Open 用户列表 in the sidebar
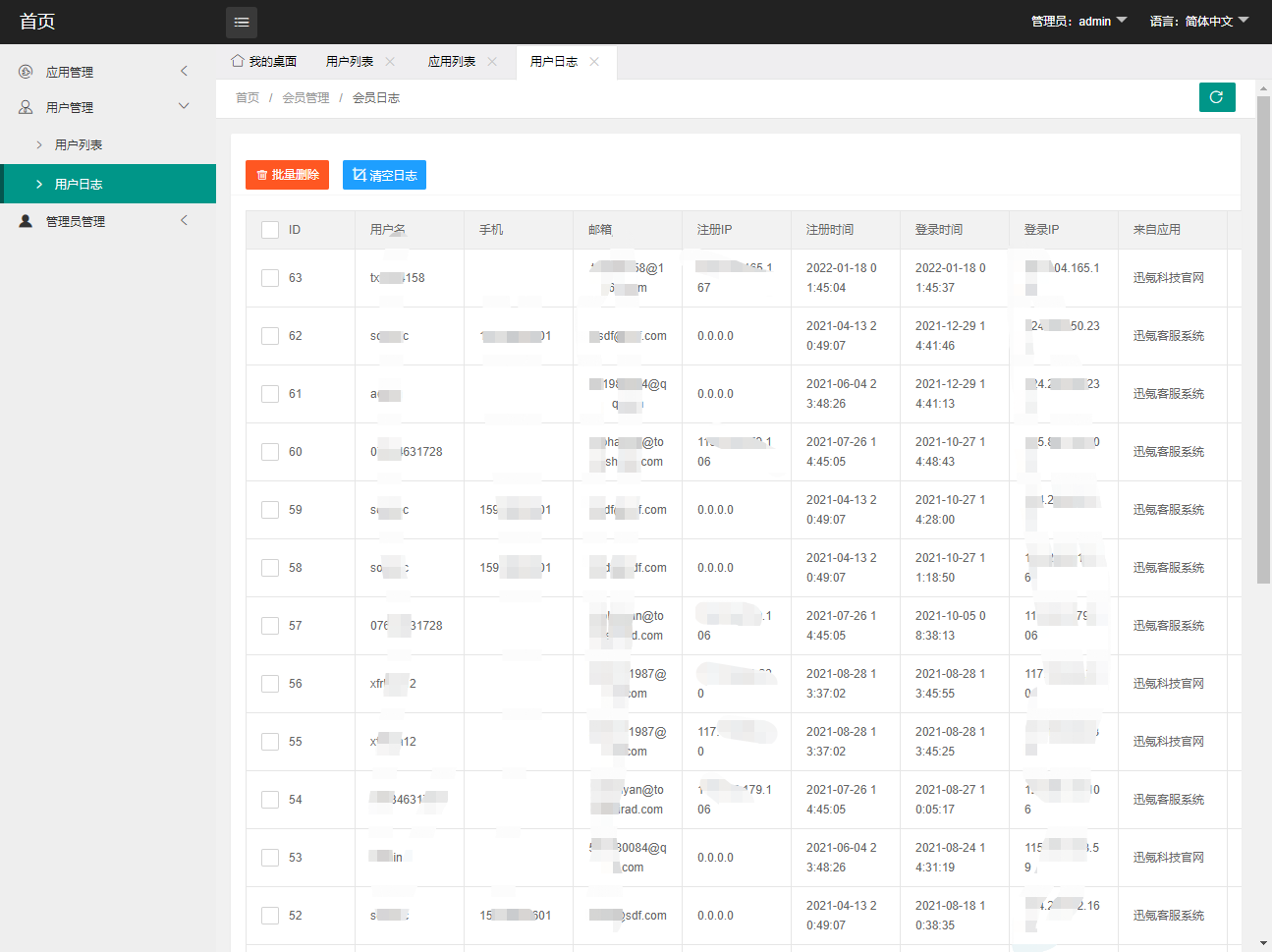The width and height of the screenshot is (1272, 952). point(79,144)
